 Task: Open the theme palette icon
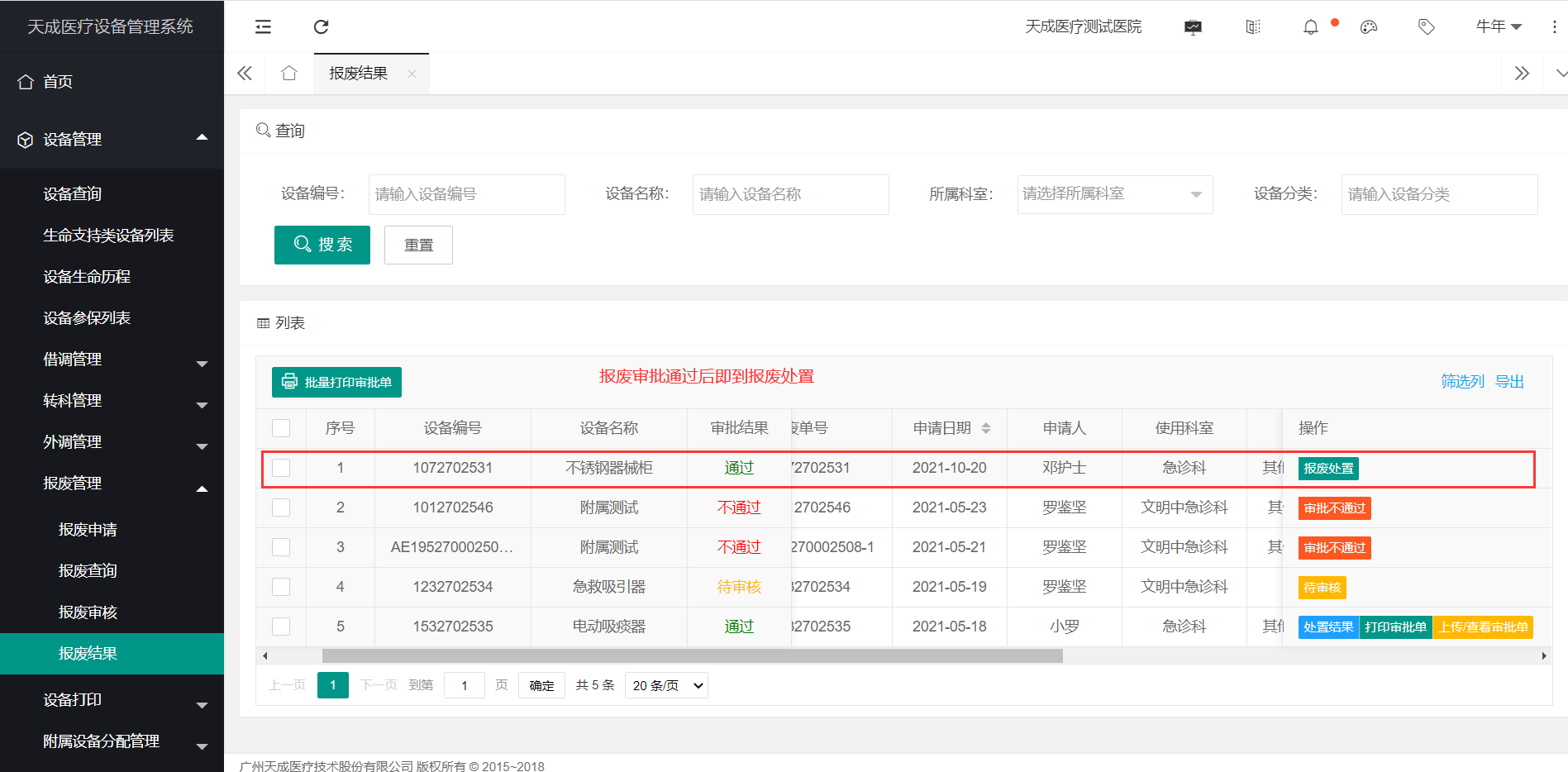pyautogui.click(x=1369, y=27)
